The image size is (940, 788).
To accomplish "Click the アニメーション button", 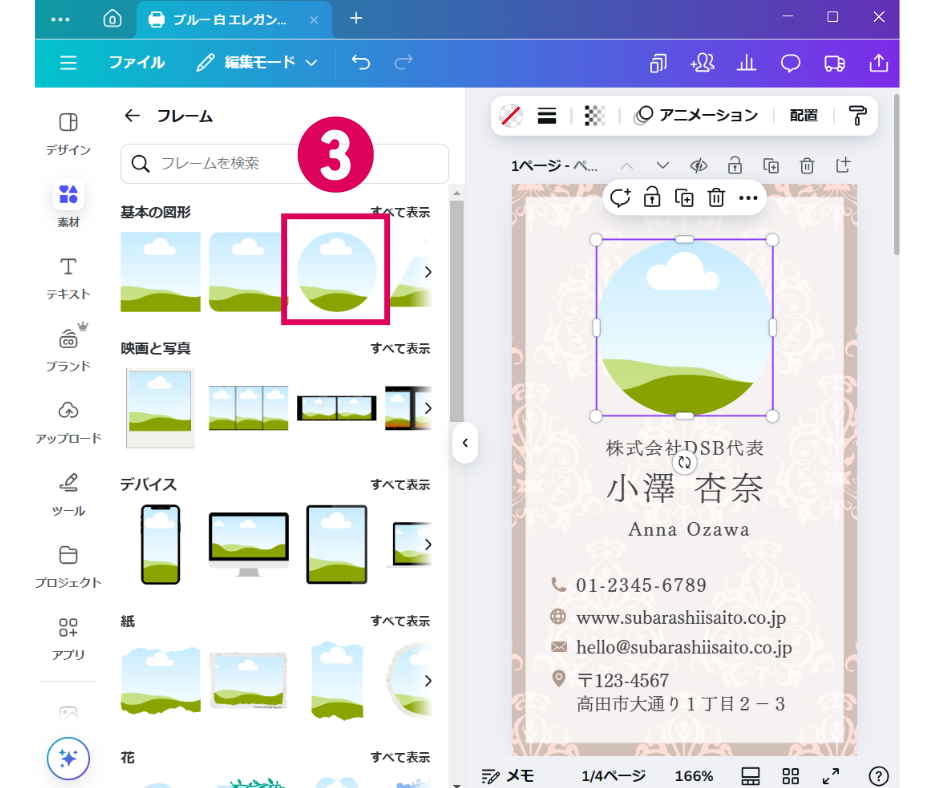I will tap(697, 116).
